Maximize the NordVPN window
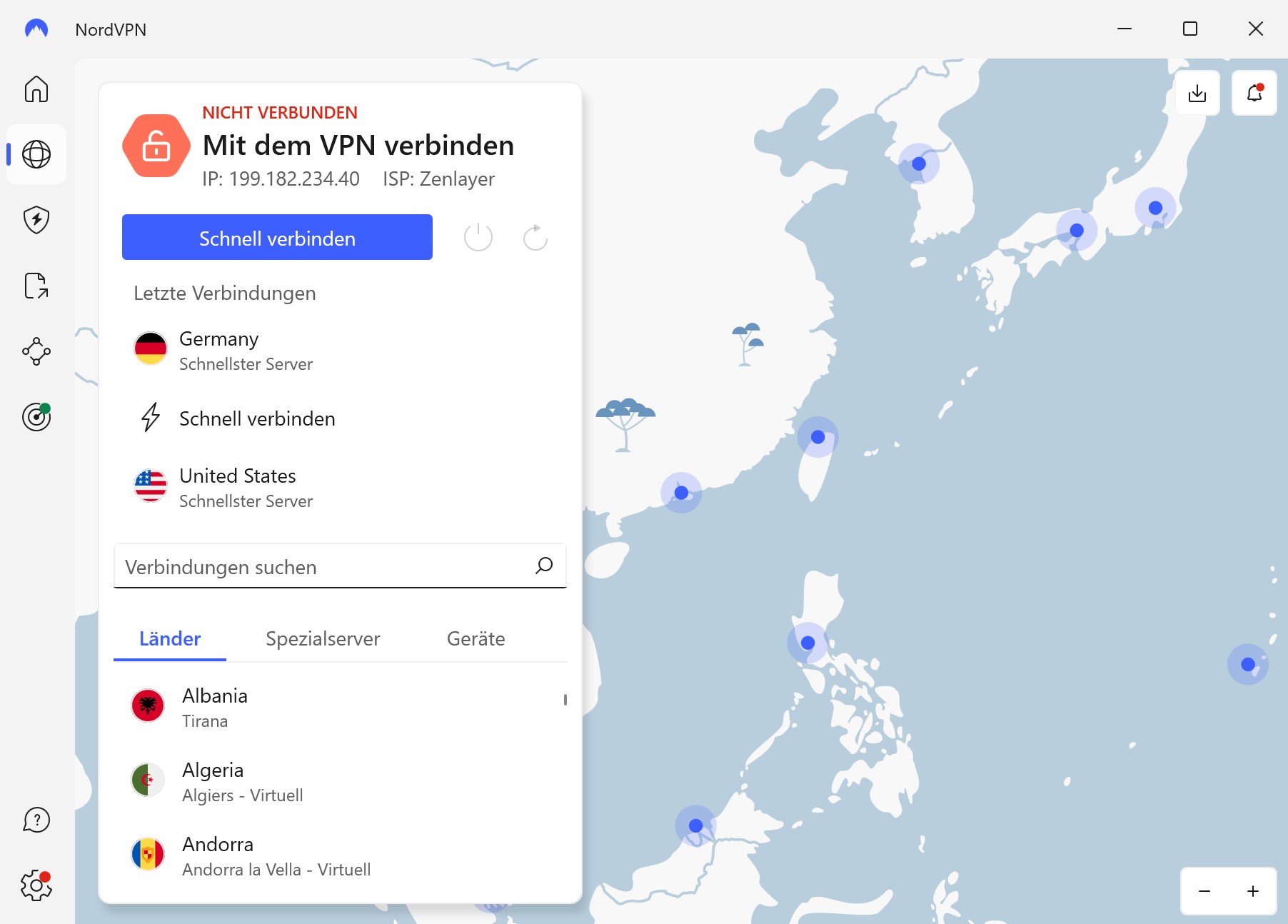 1190,29
